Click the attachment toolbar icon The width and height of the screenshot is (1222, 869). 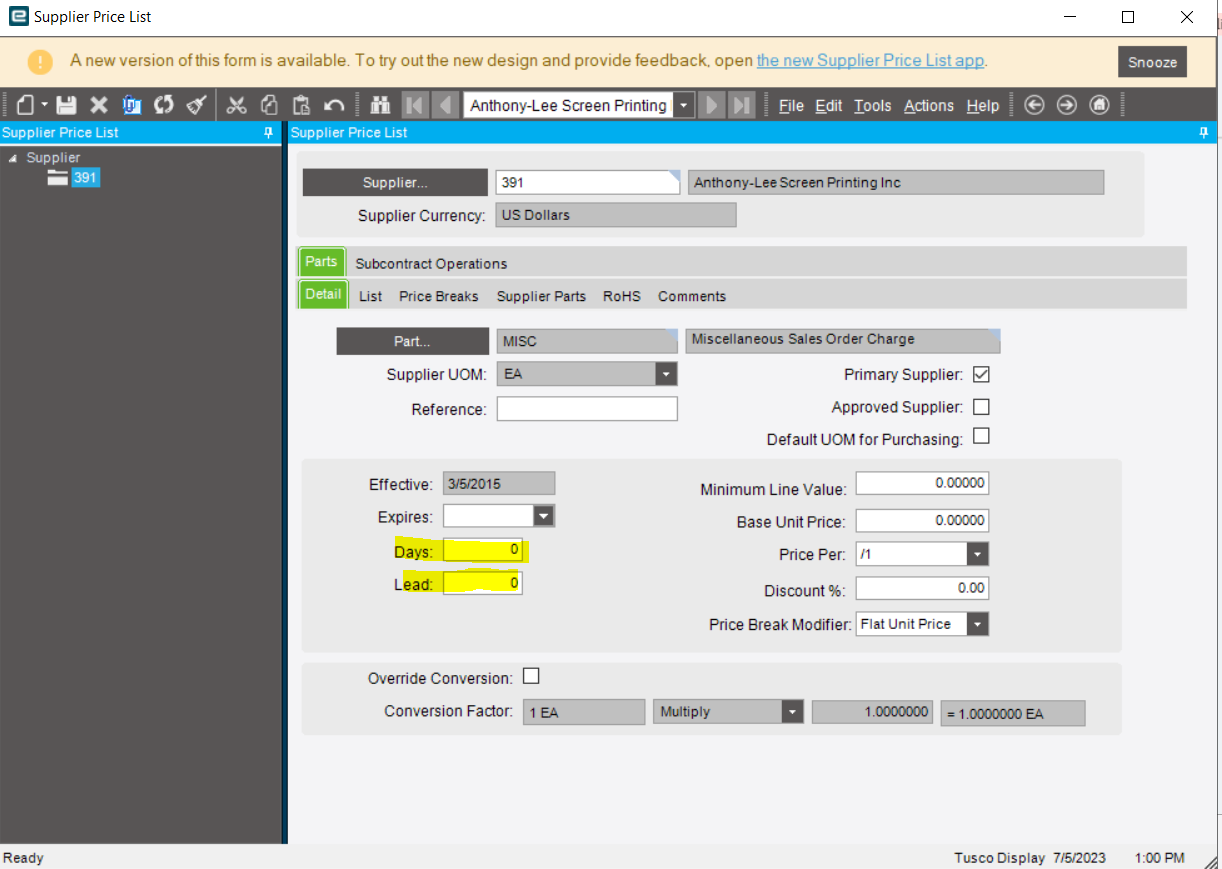(x=131, y=105)
